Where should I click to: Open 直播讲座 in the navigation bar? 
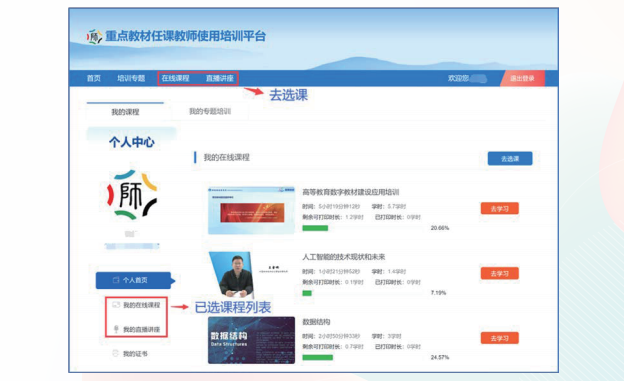click(x=220, y=78)
